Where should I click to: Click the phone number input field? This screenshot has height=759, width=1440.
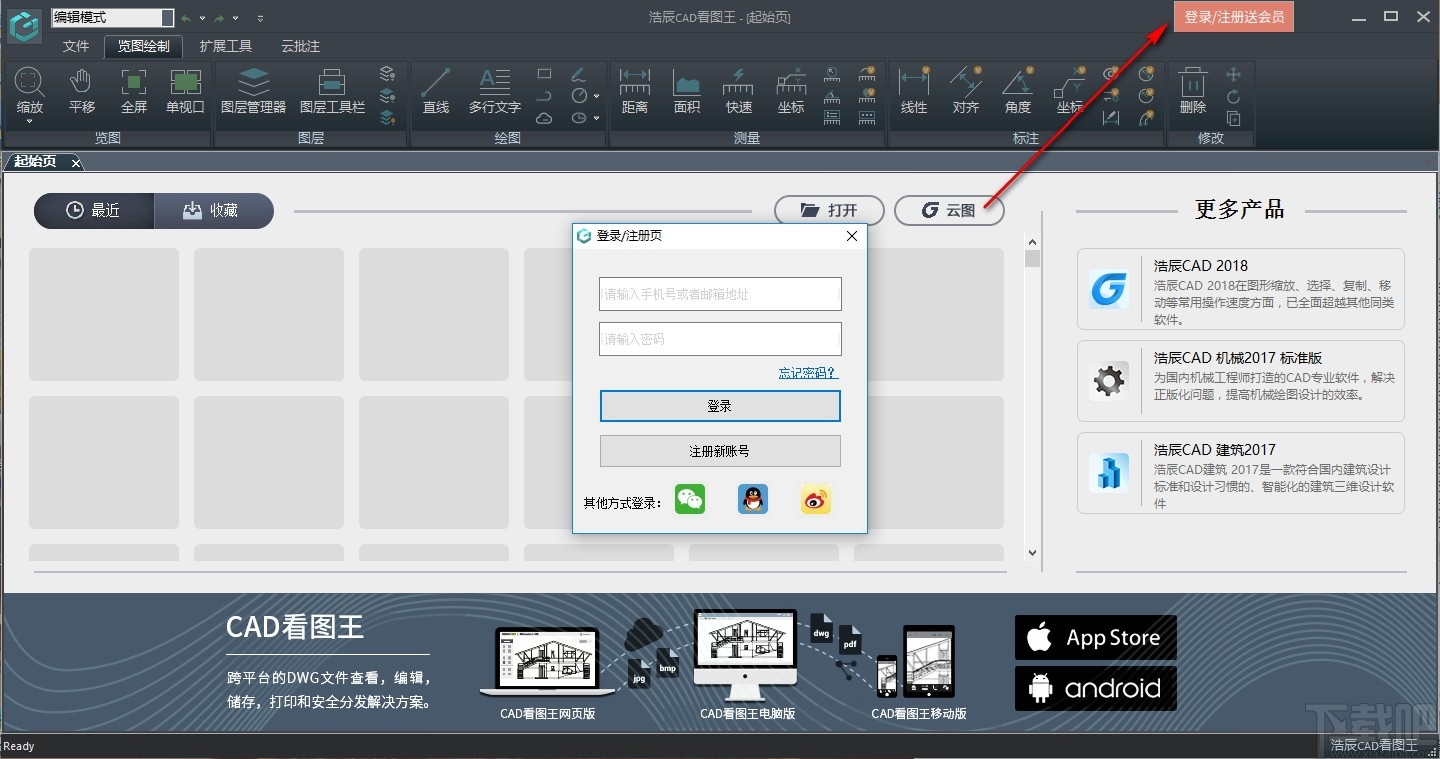719,294
